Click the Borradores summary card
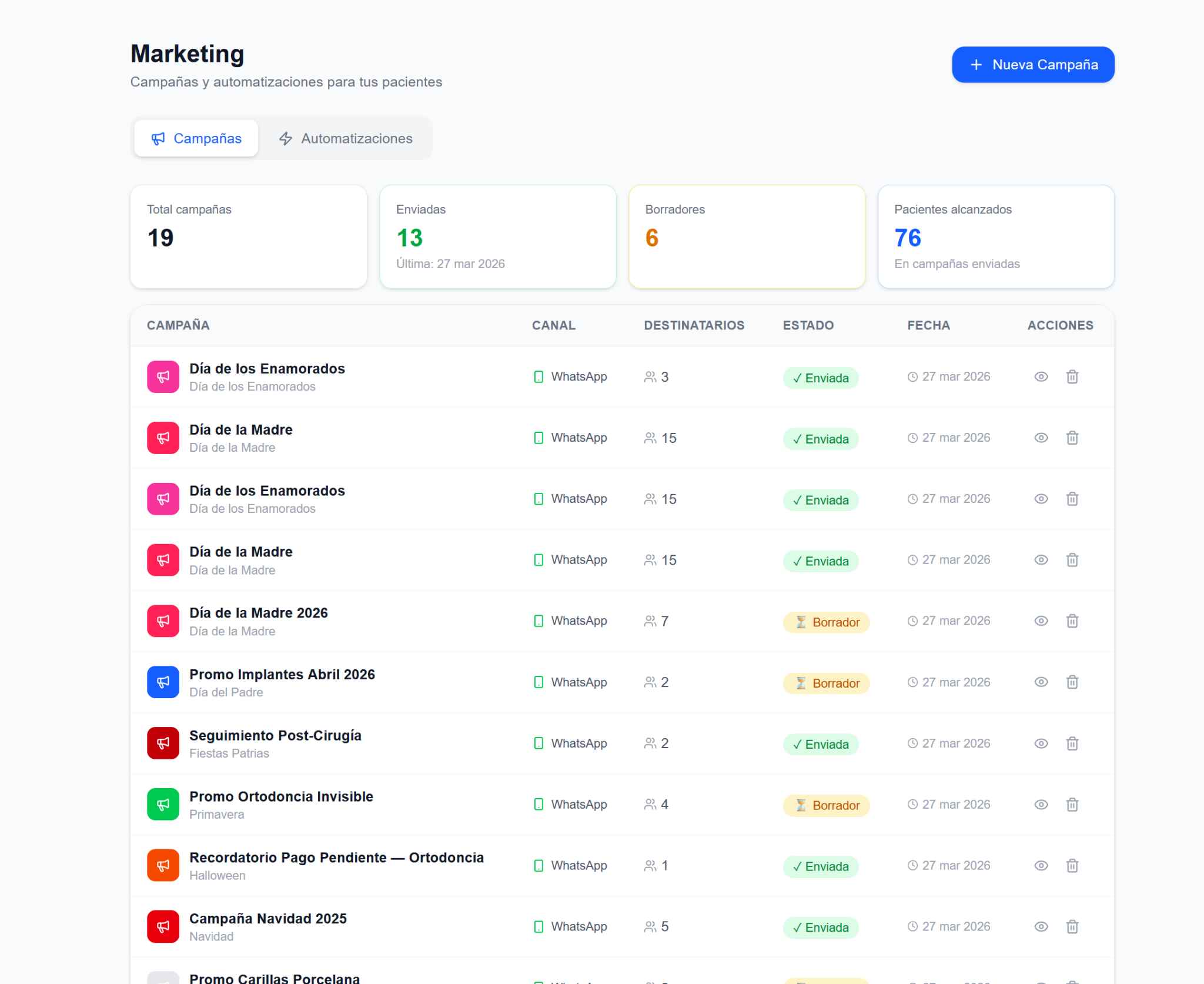 (x=747, y=237)
